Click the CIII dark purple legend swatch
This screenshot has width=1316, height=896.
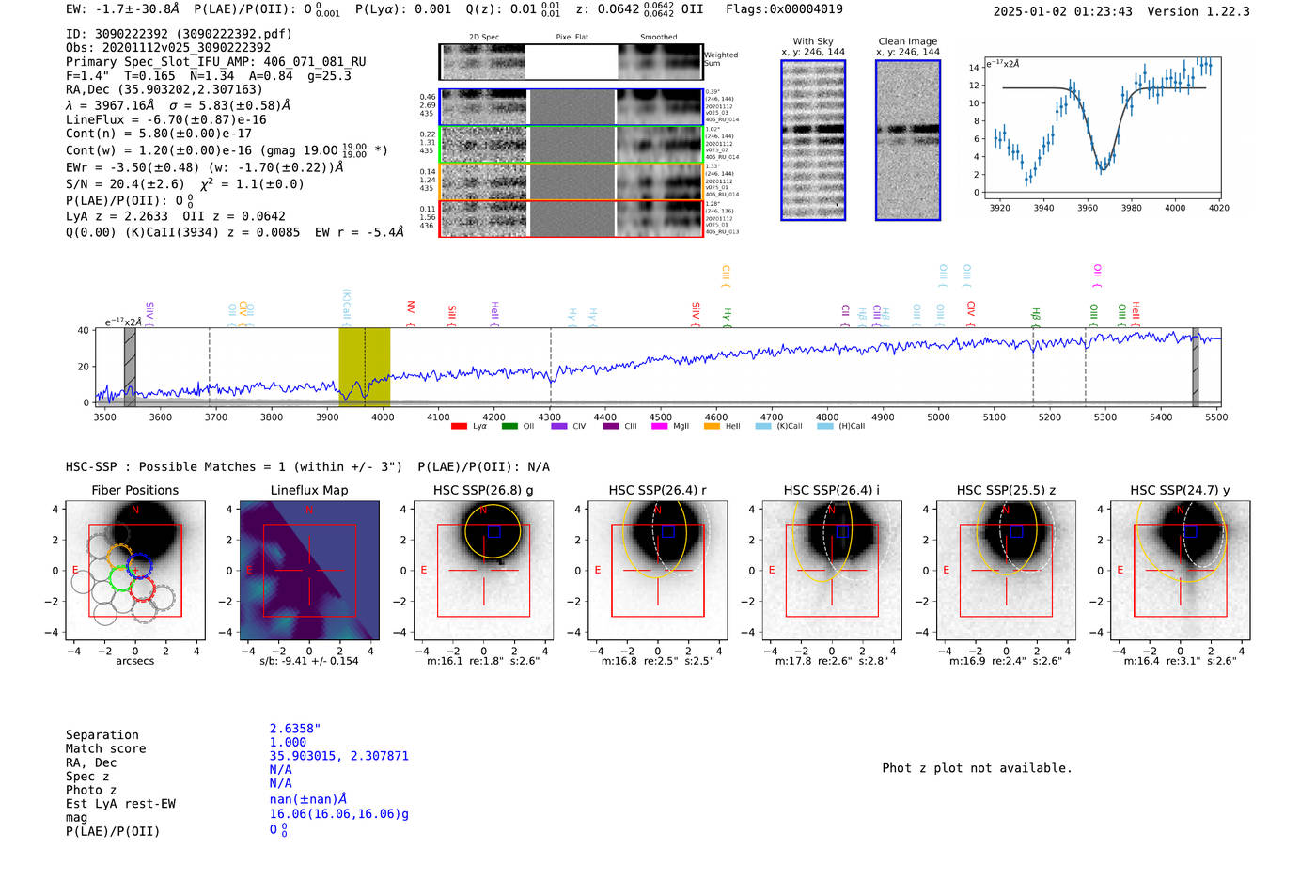click(x=611, y=427)
